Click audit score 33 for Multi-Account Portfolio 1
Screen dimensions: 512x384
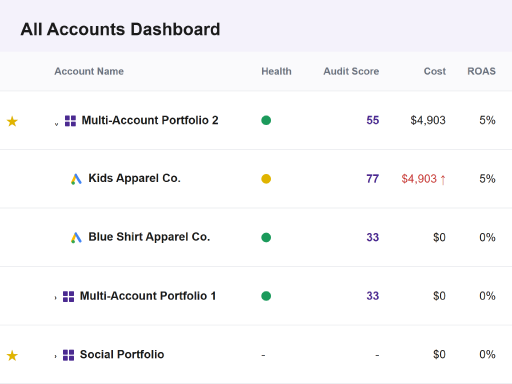373,296
